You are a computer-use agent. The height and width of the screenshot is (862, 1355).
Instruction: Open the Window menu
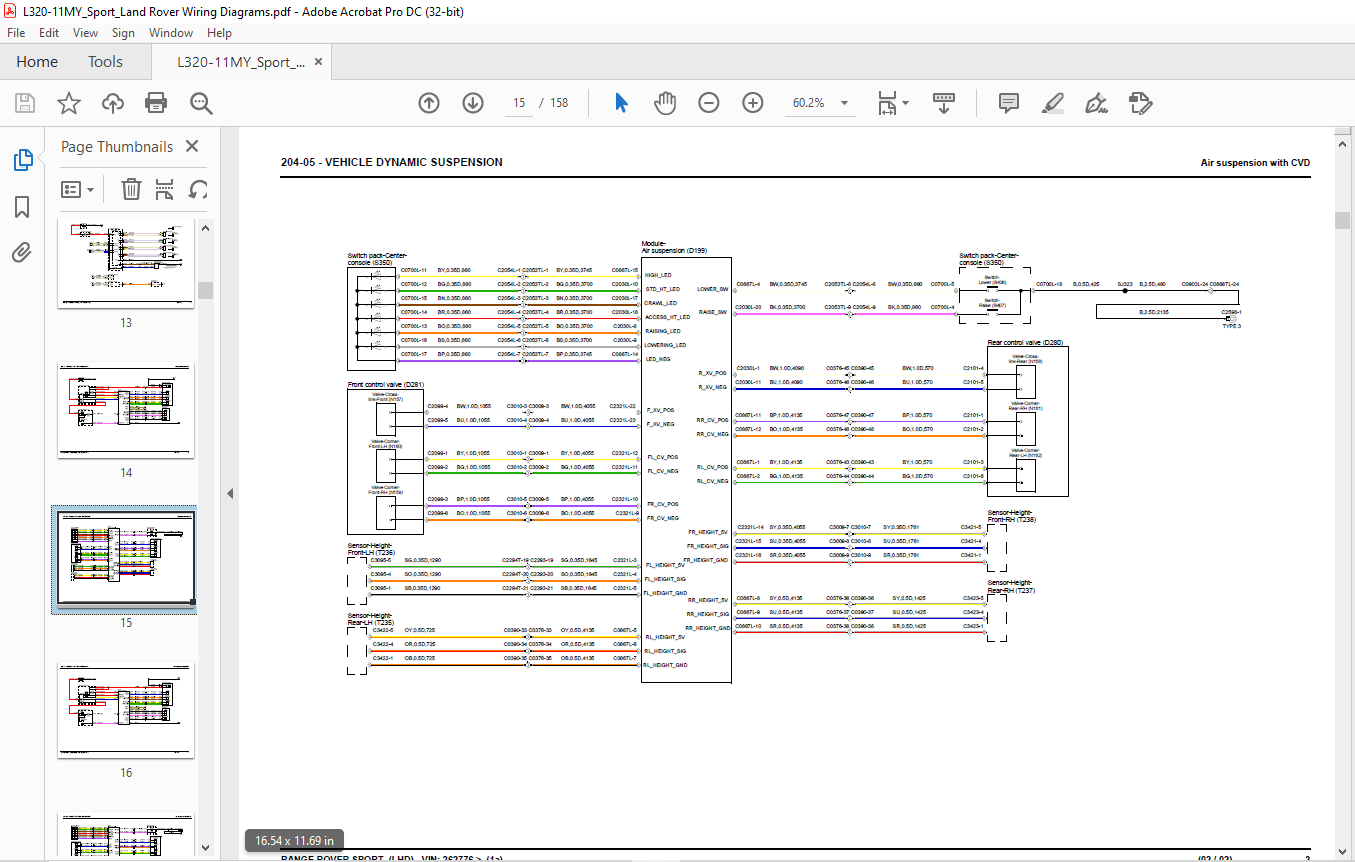tap(171, 33)
